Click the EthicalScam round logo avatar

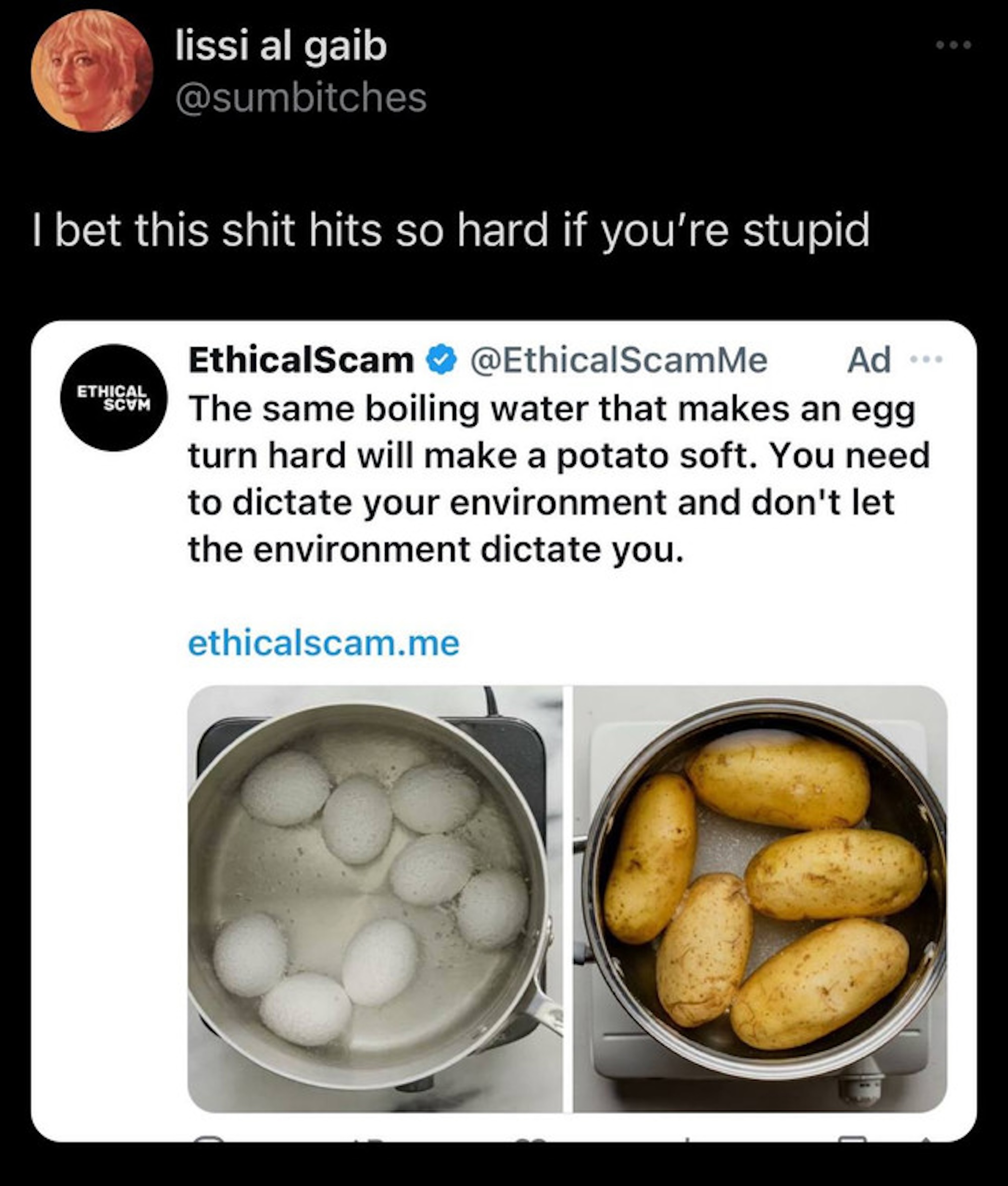113,397
